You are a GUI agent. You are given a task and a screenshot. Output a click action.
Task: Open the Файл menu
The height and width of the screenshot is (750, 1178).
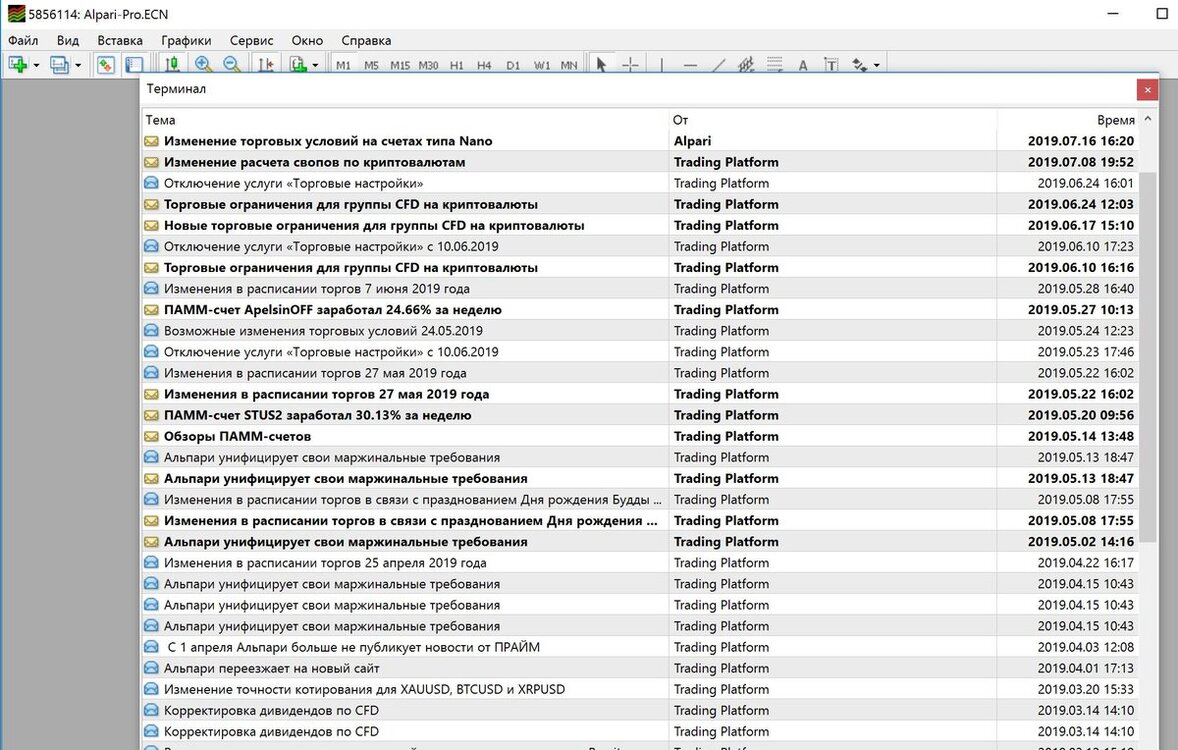click(x=23, y=41)
